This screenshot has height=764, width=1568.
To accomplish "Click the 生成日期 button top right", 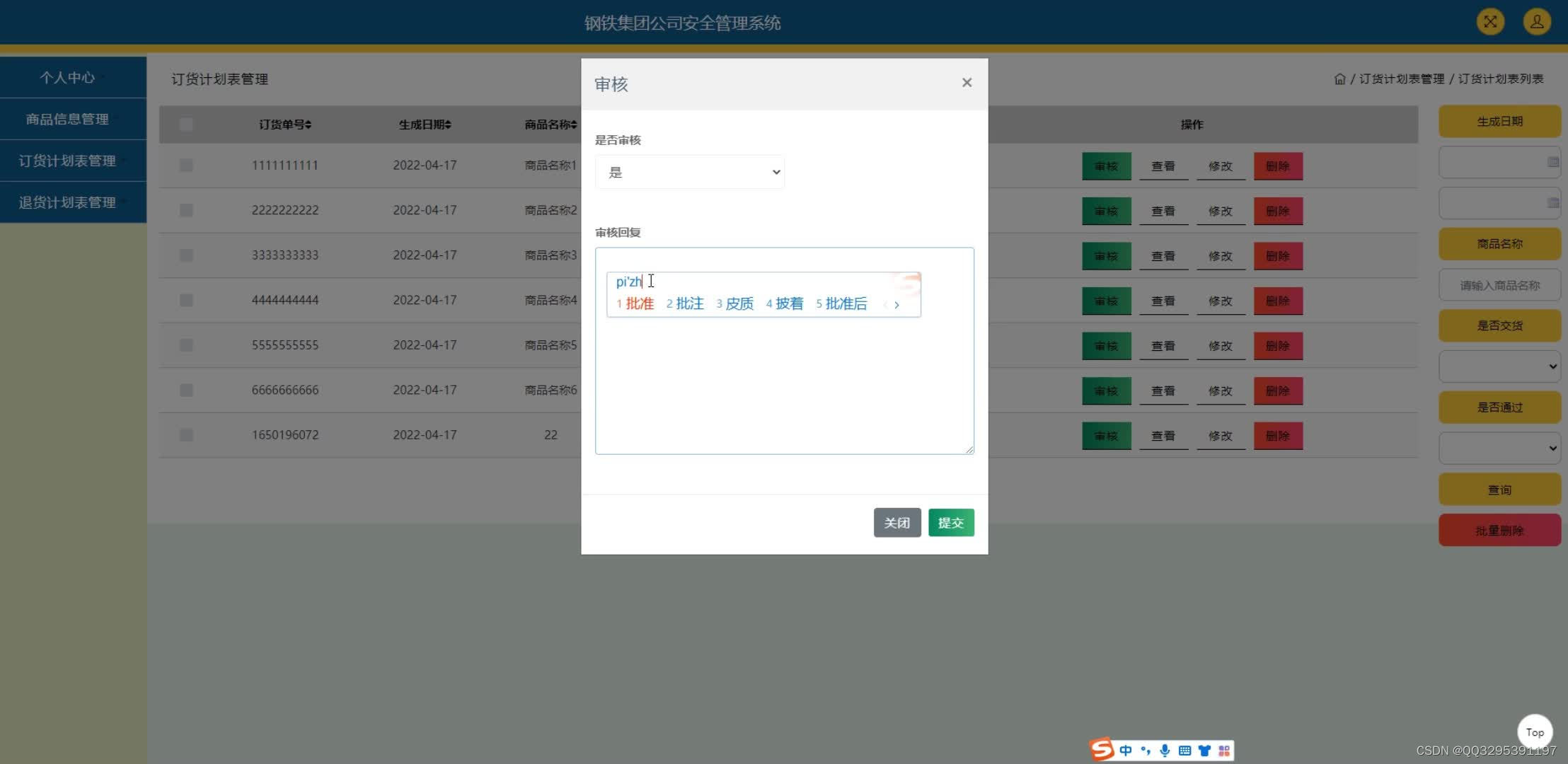I will tap(1499, 120).
